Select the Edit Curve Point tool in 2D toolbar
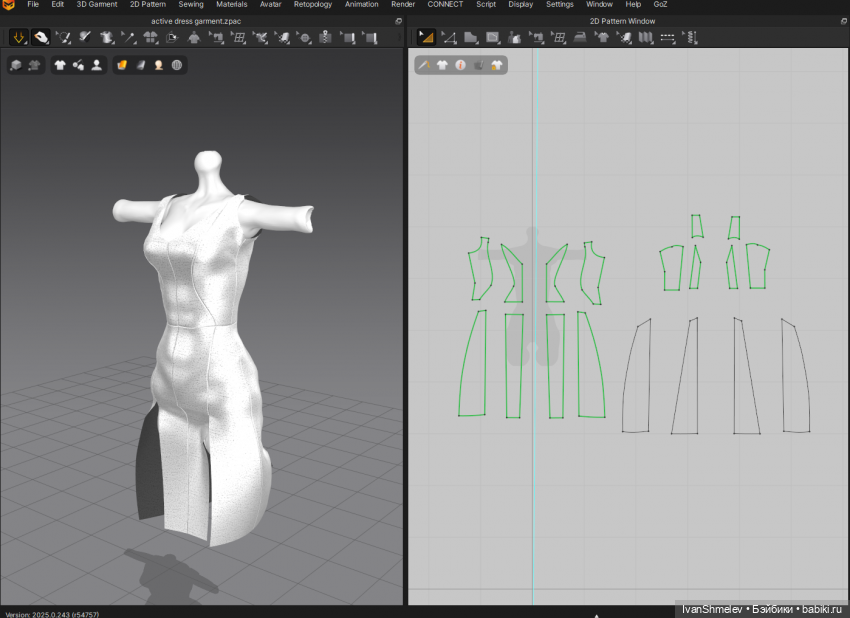850x618 pixels. (449, 37)
